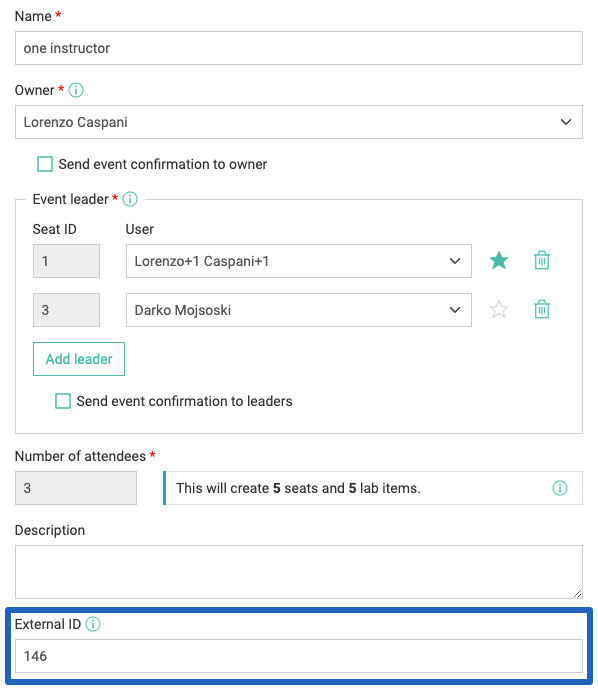Viewport: 598px width, 690px height.
Task: Click the Name field containing one instructor
Action: tap(299, 48)
